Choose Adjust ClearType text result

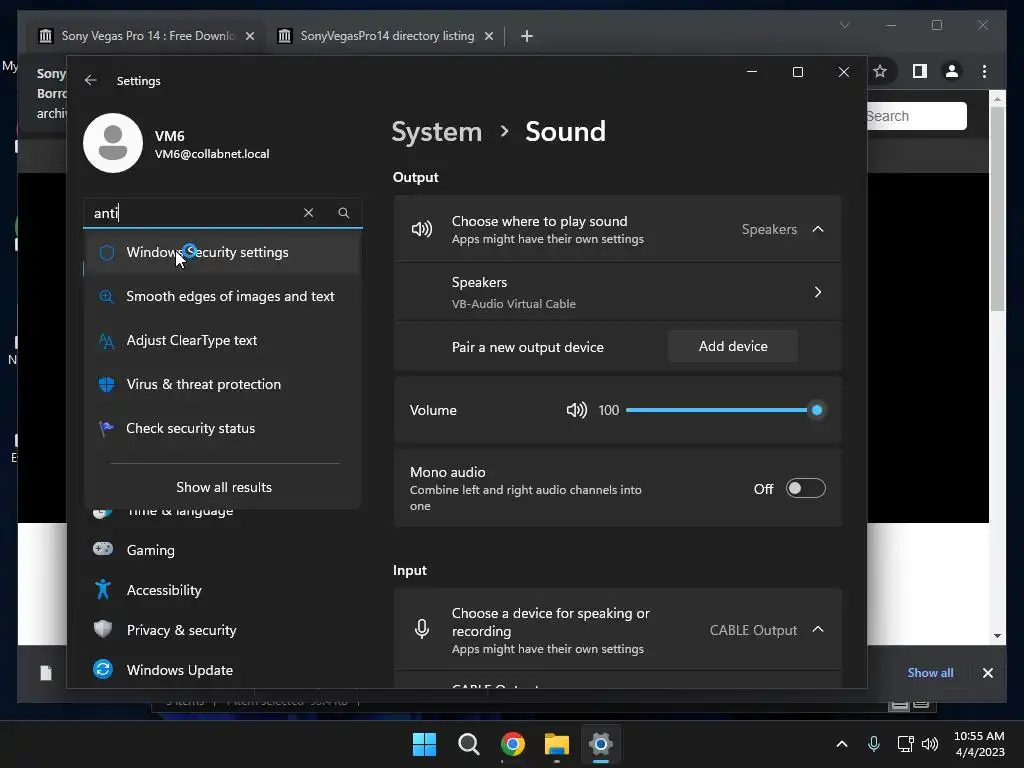(x=222, y=340)
